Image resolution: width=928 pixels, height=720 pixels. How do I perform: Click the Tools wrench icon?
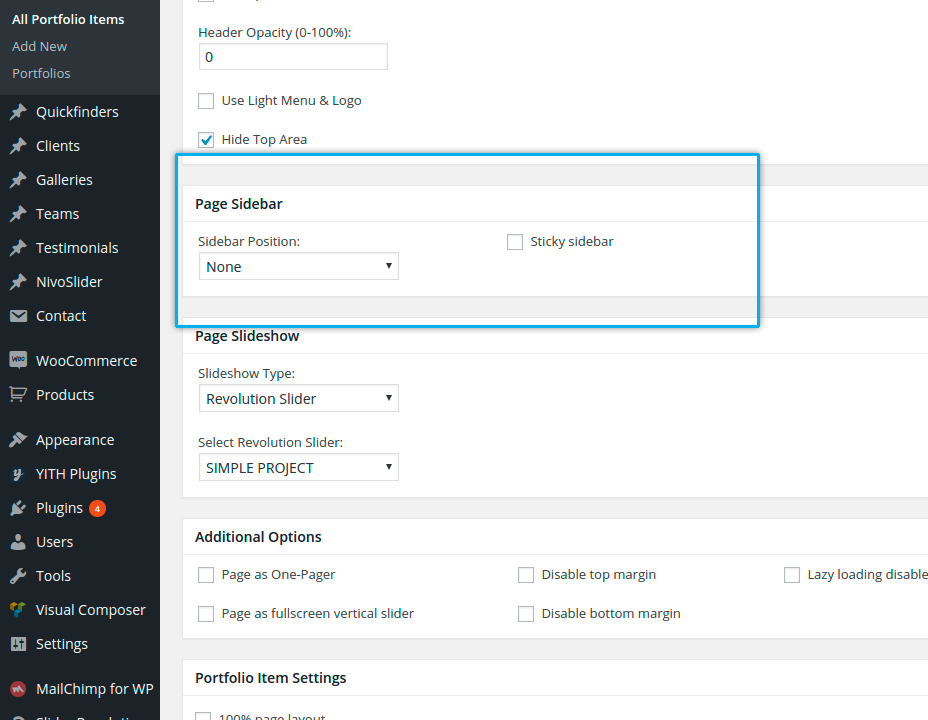[18, 576]
